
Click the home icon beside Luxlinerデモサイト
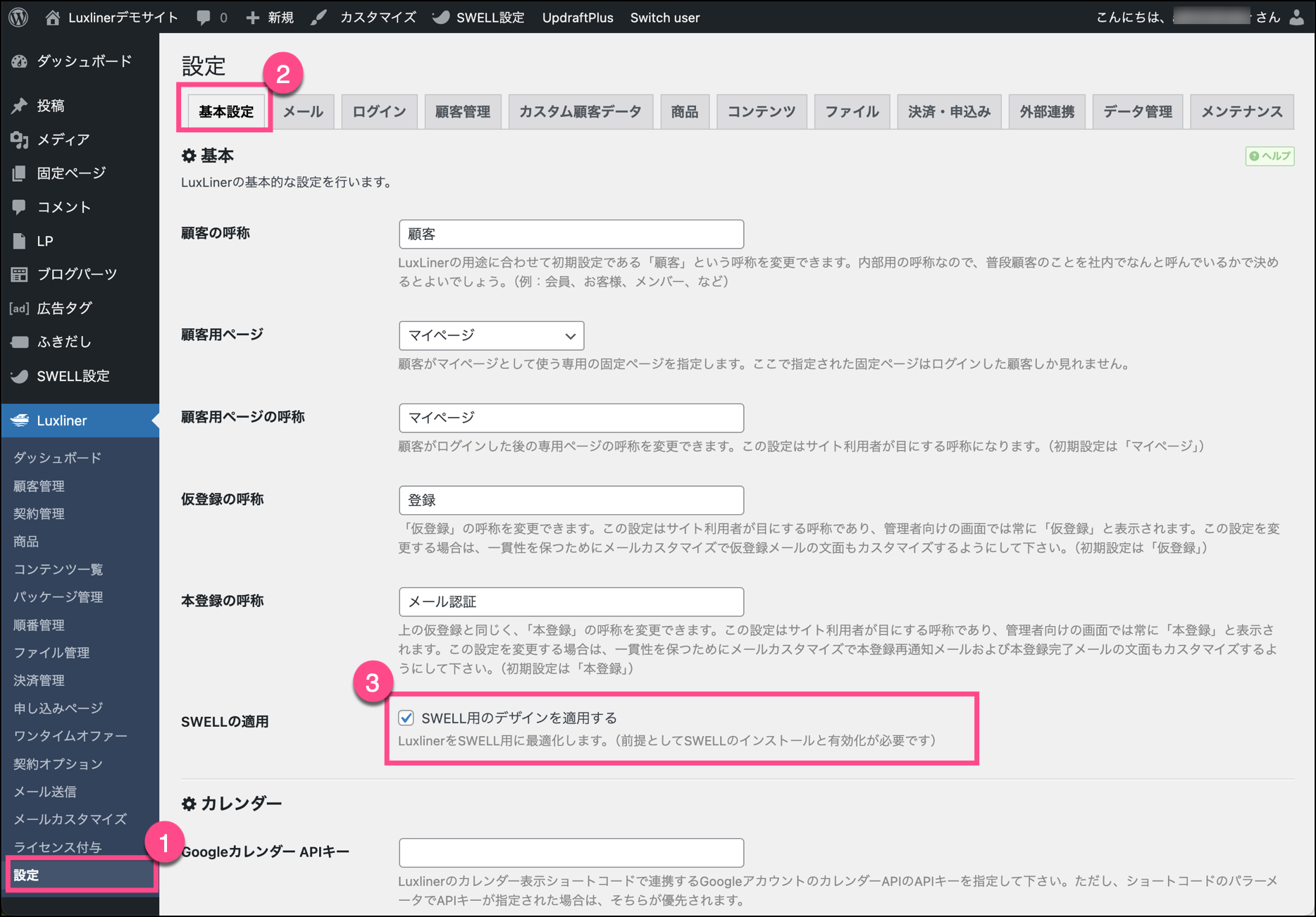[53, 18]
